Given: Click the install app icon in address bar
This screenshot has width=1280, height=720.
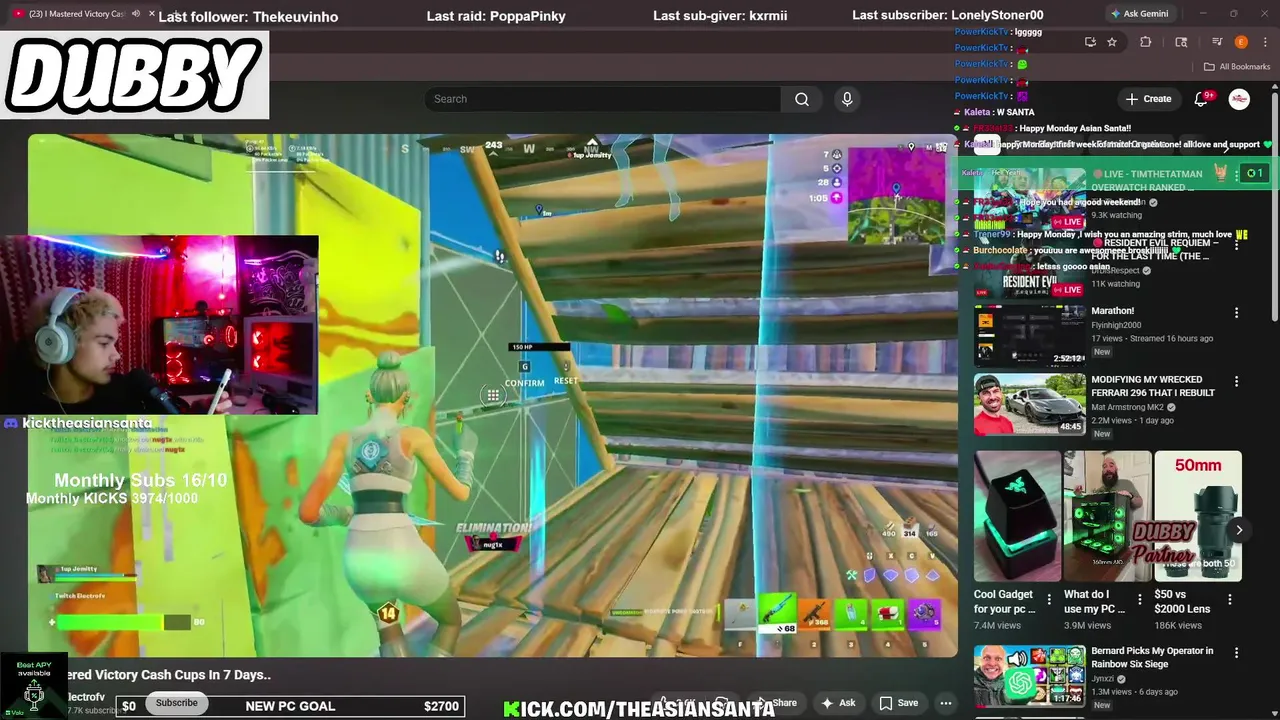Looking at the screenshot, I should coord(1090,42).
